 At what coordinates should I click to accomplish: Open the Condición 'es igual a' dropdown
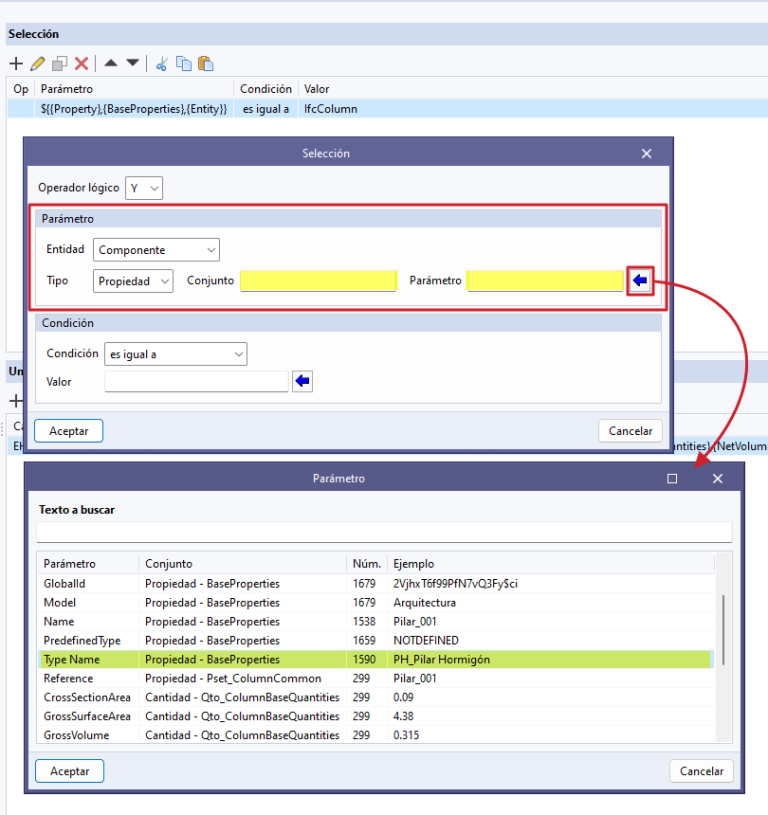tap(176, 354)
